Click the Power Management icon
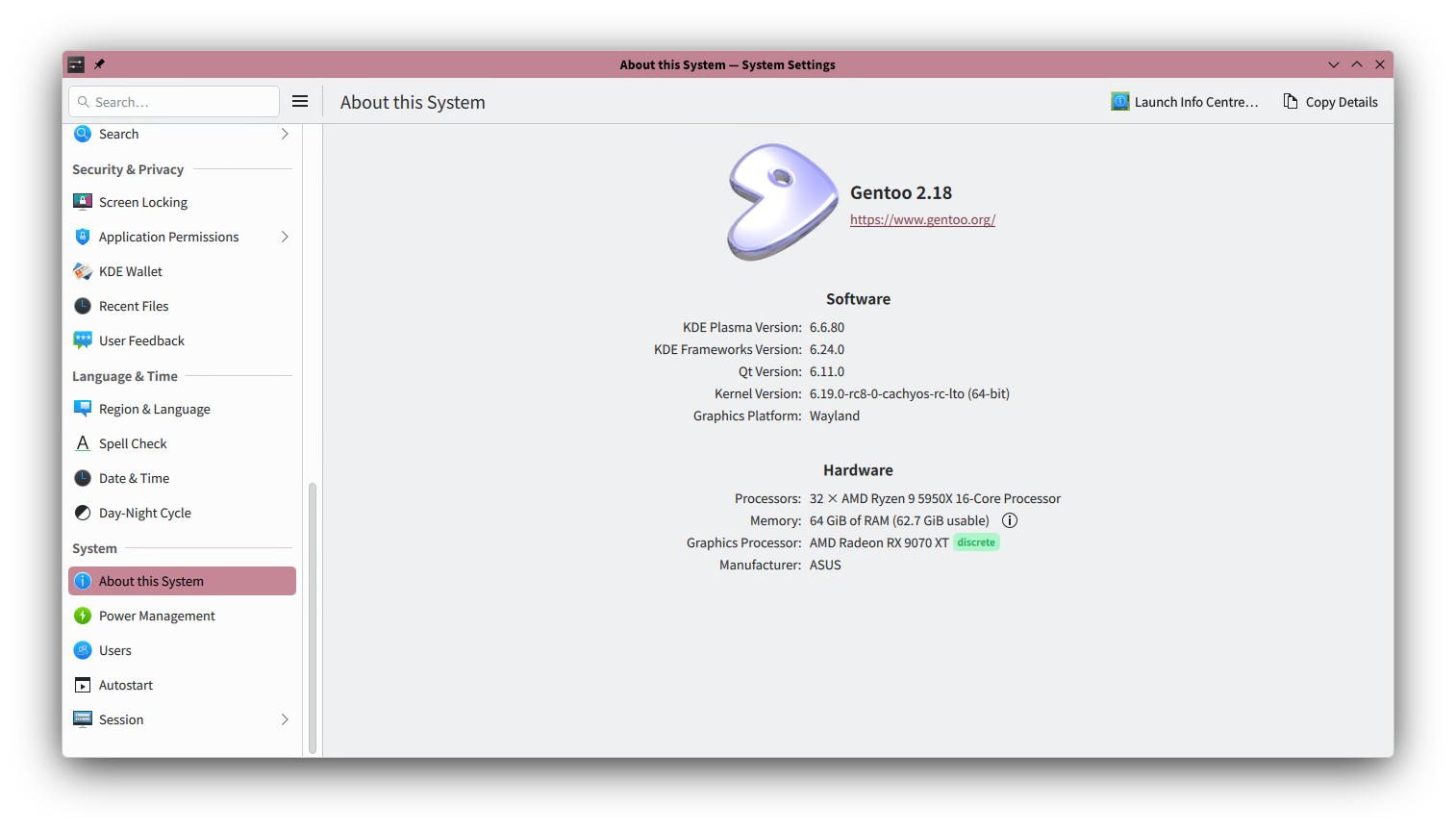 [83, 616]
